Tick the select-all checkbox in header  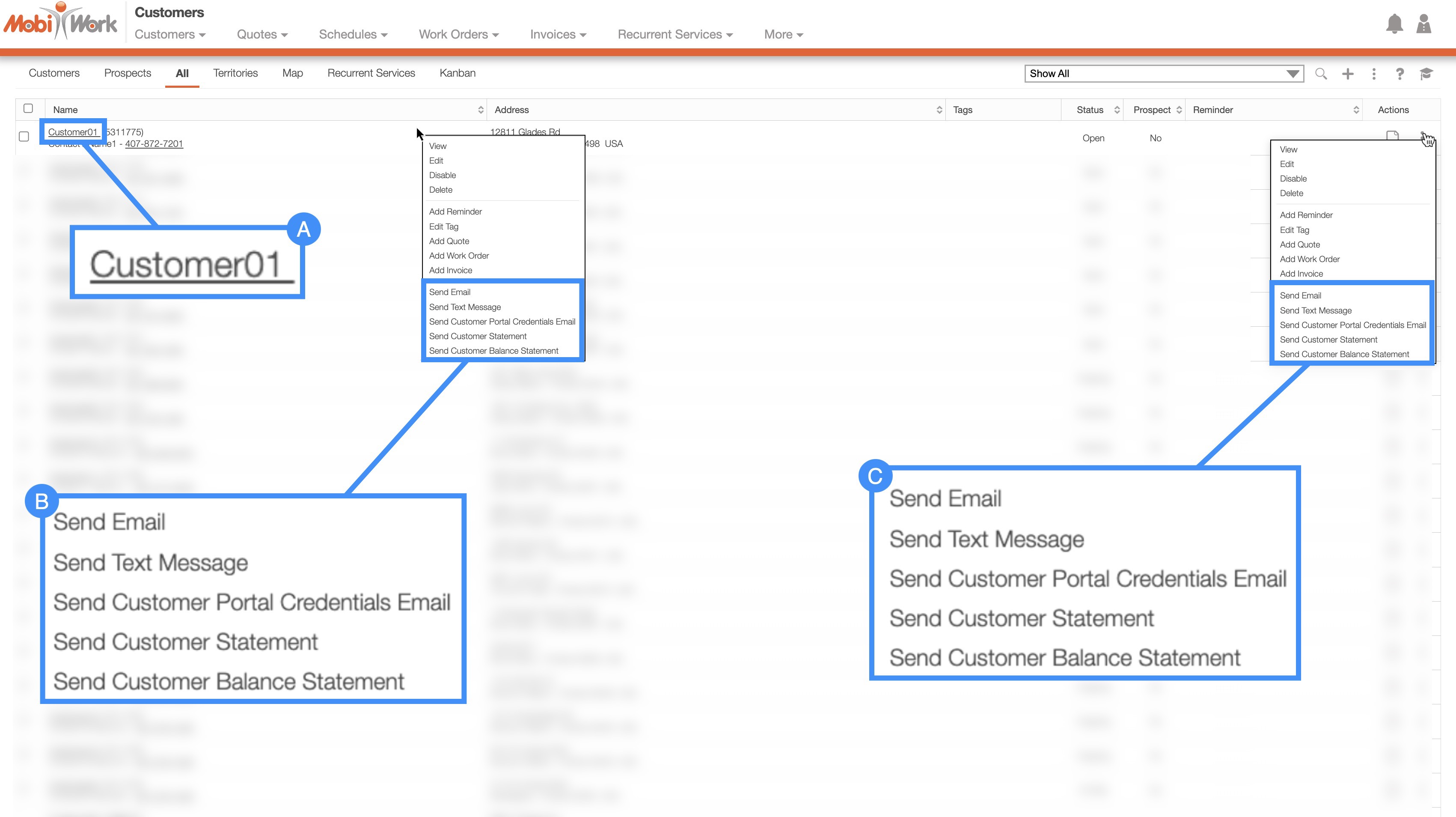pyautogui.click(x=28, y=109)
